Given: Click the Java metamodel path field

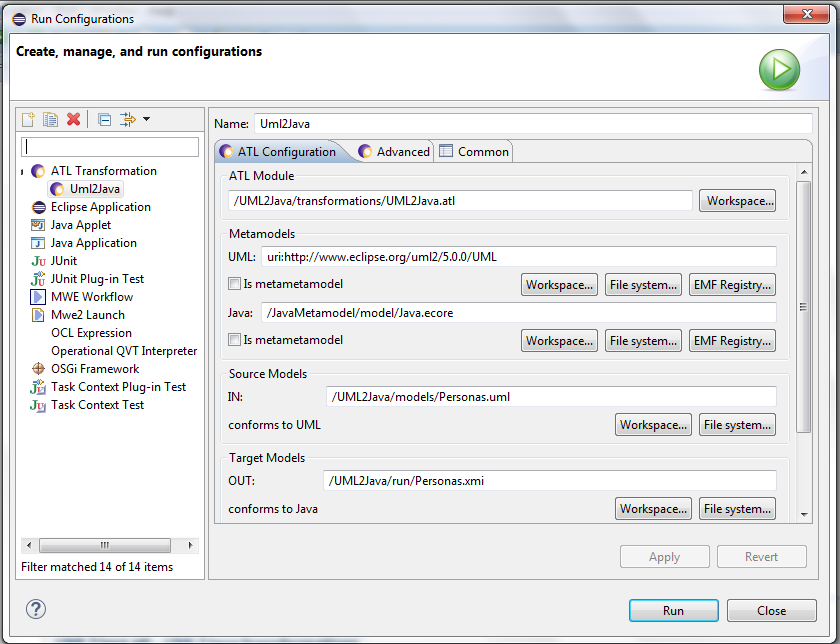Looking at the screenshot, I should (x=519, y=313).
